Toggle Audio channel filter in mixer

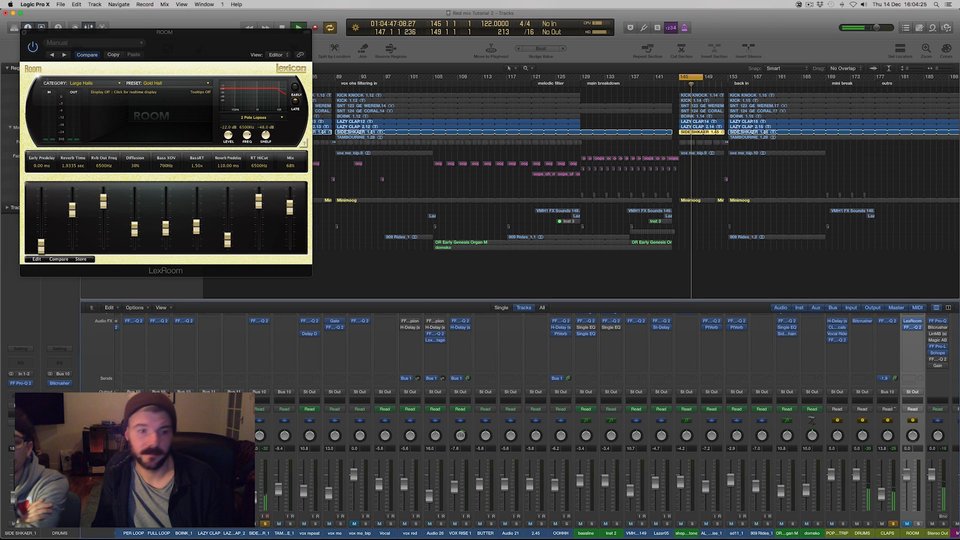tap(780, 307)
